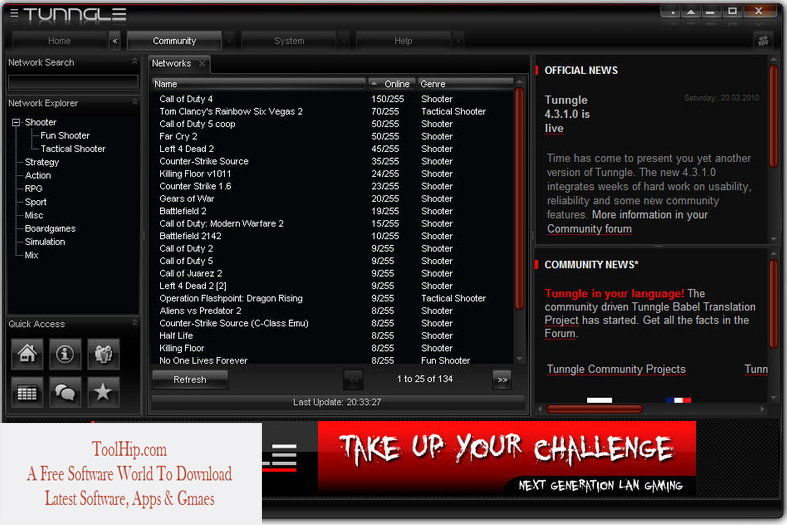The width and height of the screenshot is (787, 525).
Task: Select Counter-Strike Source network
Action: pyautogui.click(x=333, y=161)
